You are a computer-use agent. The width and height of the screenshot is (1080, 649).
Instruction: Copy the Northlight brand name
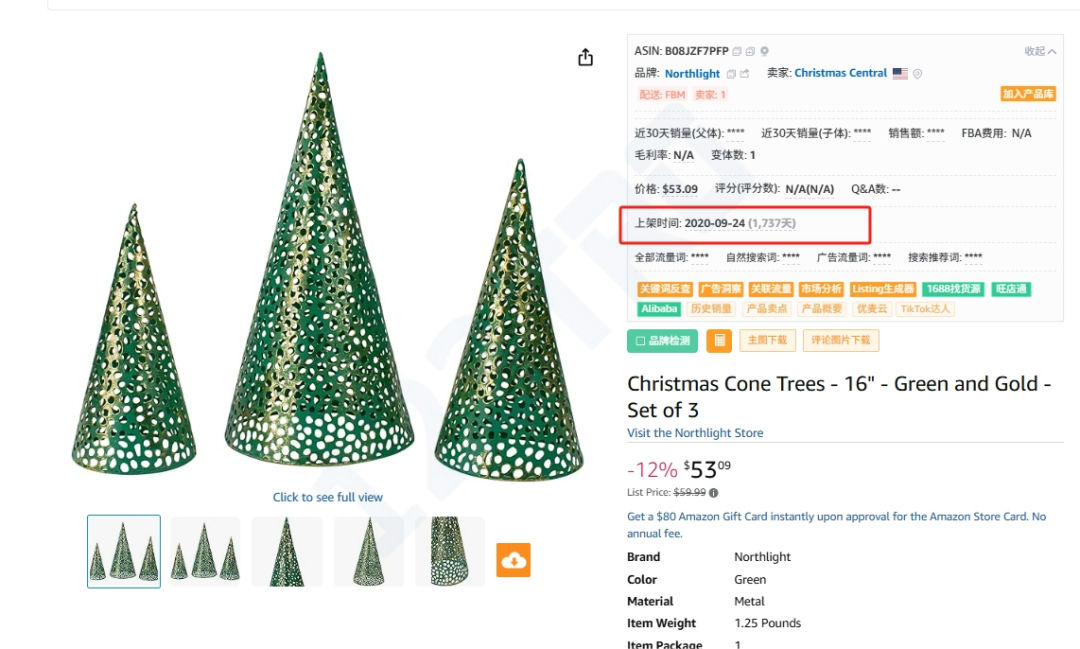(x=731, y=74)
